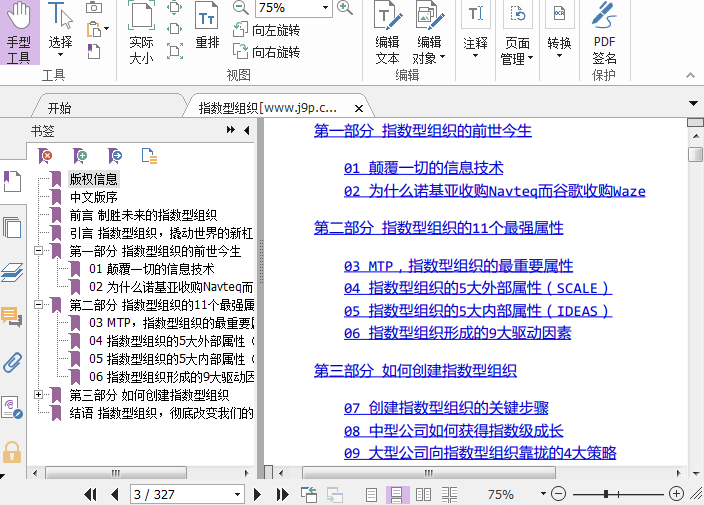This screenshot has height=505, width=704.
Task: Collapse the ribbon with the up chevron
Action: pos(691,75)
